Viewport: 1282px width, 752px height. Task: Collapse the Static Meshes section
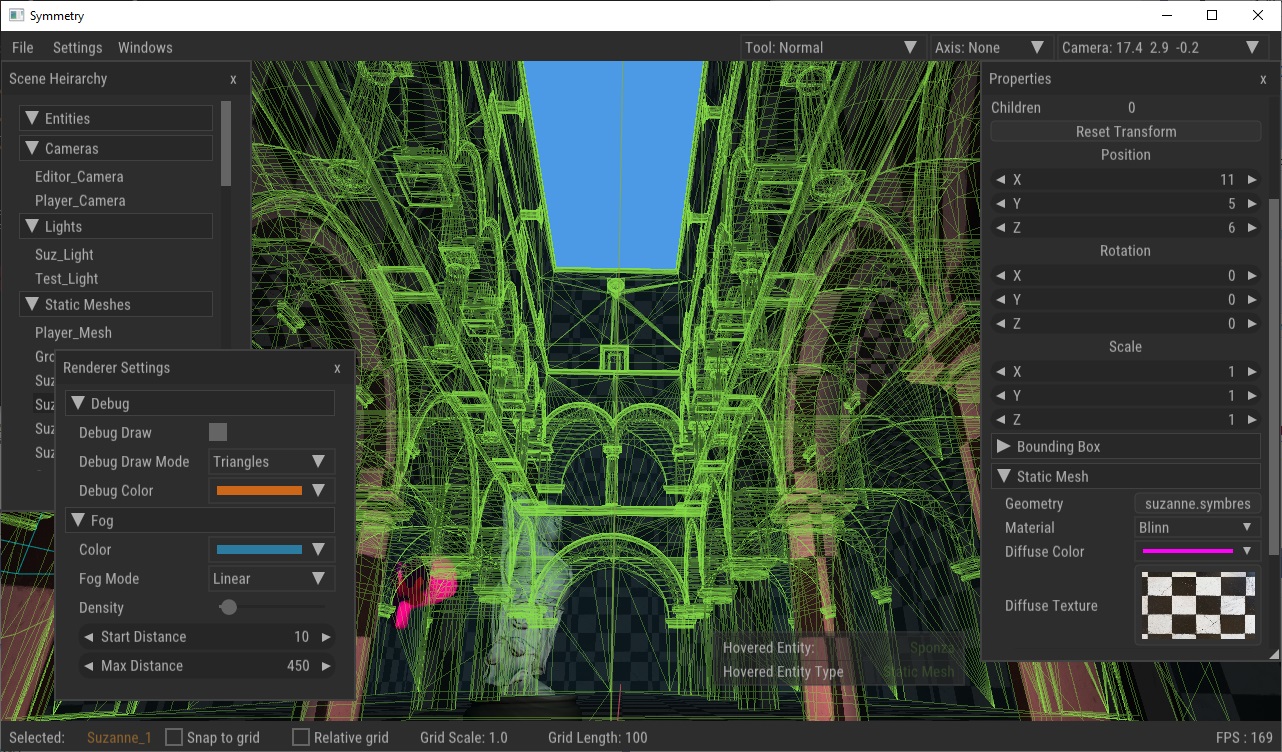point(116,304)
